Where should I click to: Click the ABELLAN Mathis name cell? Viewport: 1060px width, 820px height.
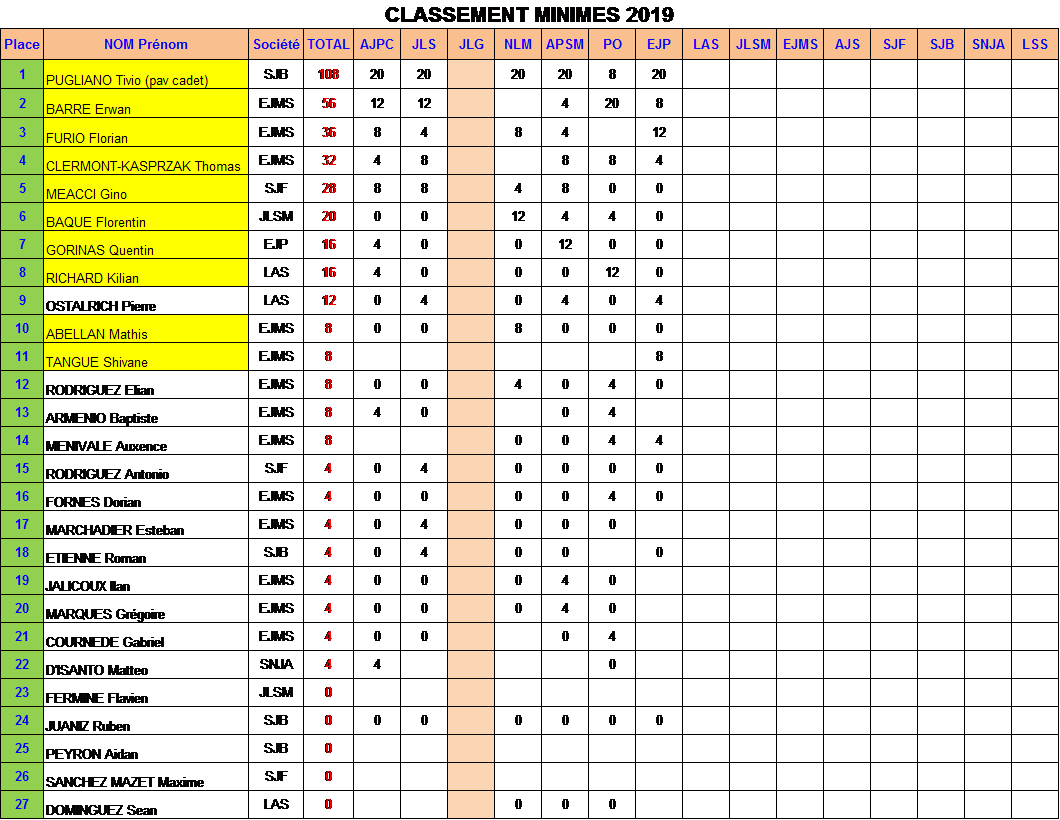point(146,329)
